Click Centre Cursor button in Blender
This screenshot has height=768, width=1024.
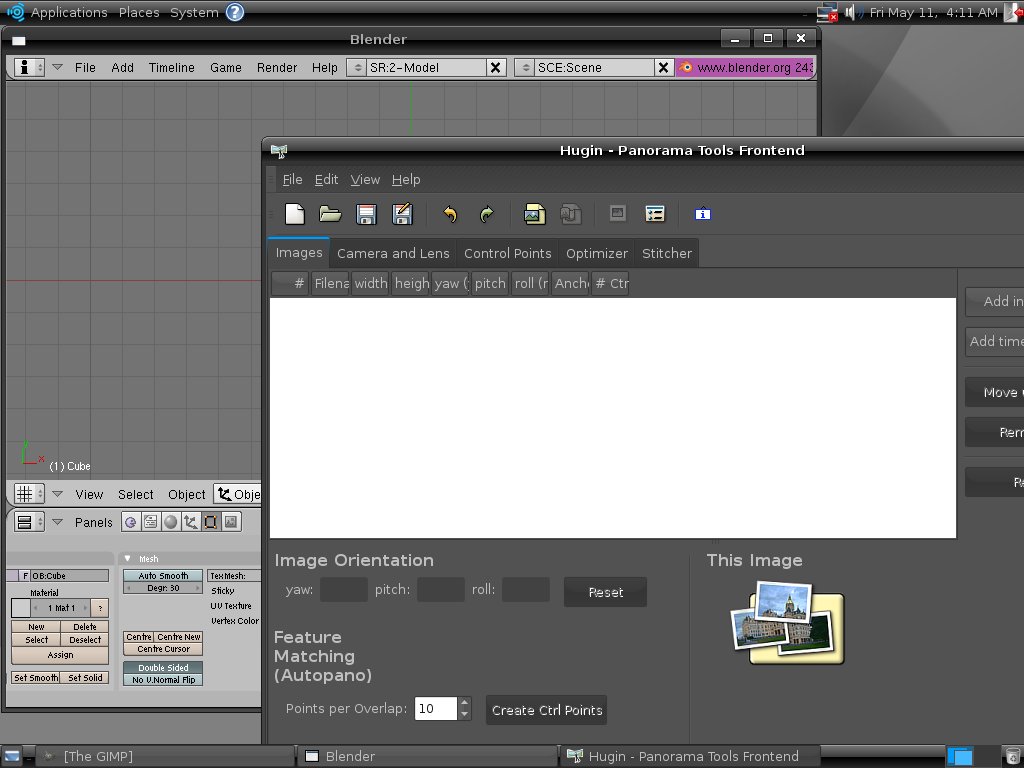point(163,649)
